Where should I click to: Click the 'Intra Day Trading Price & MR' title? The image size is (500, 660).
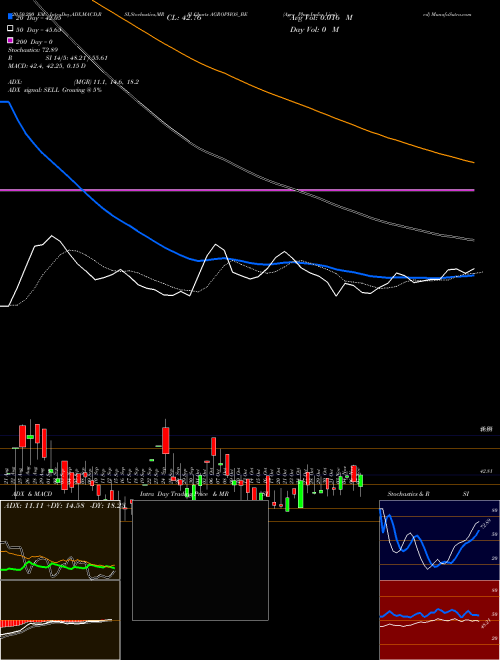click(184, 494)
